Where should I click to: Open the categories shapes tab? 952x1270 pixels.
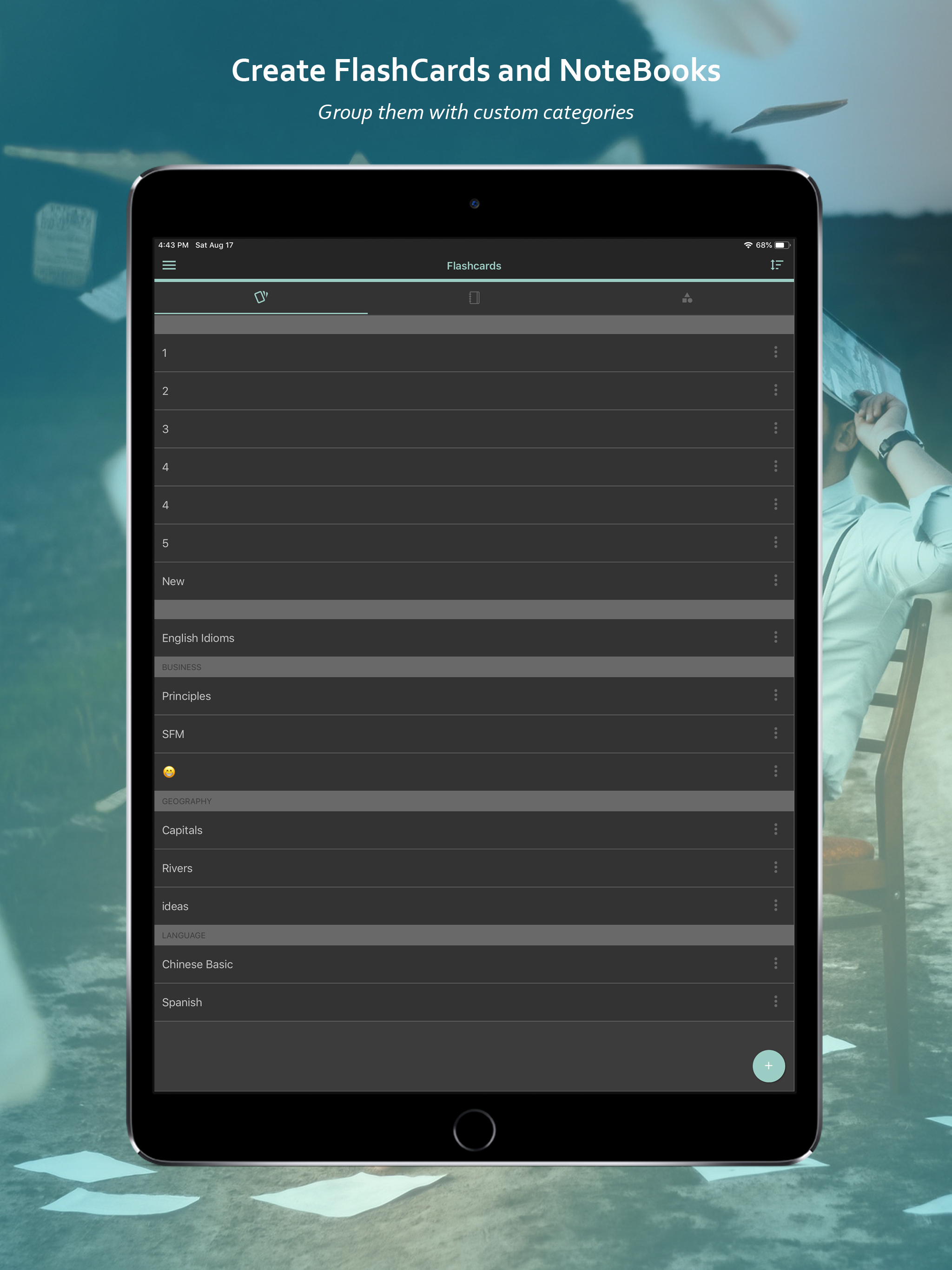click(687, 298)
